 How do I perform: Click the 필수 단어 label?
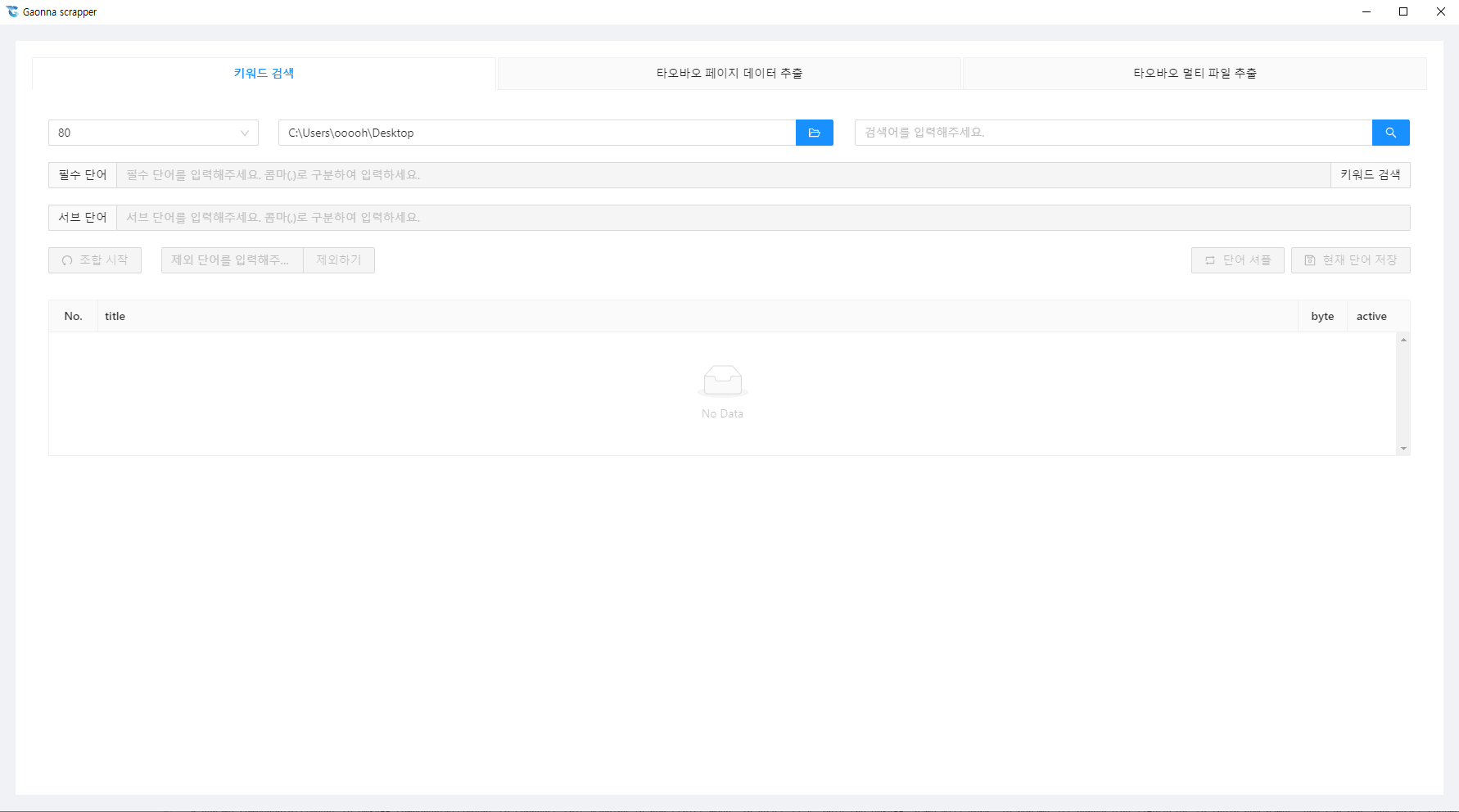point(83,175)
